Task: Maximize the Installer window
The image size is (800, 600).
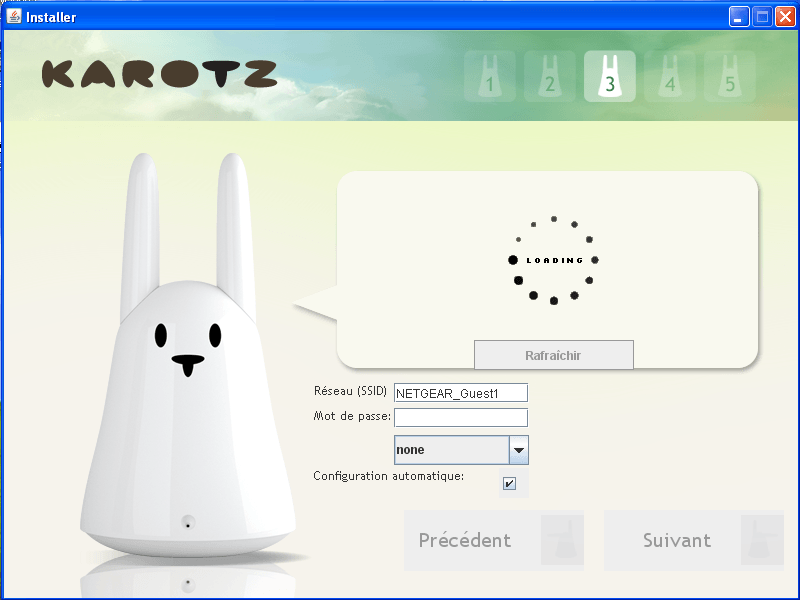Action: point(762,17)
